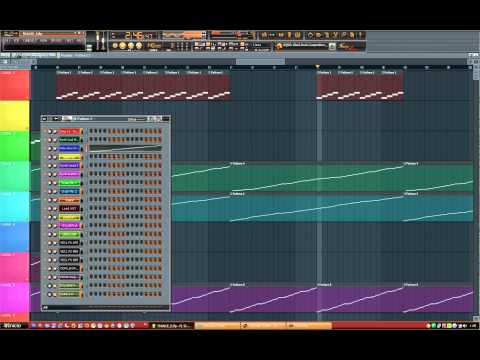Select the bottom olive channel button
Image resolution: width=480 pixels, height=360 pixels.
69,294
